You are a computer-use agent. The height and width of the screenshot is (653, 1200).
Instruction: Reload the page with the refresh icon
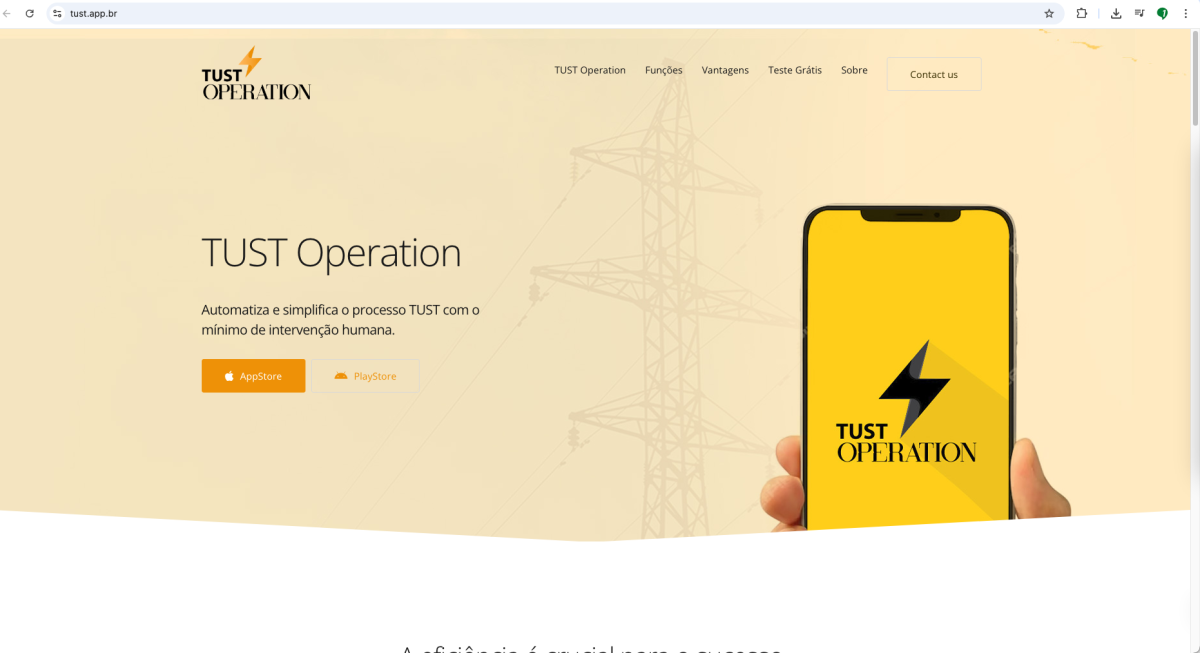[x=30, y=14]
